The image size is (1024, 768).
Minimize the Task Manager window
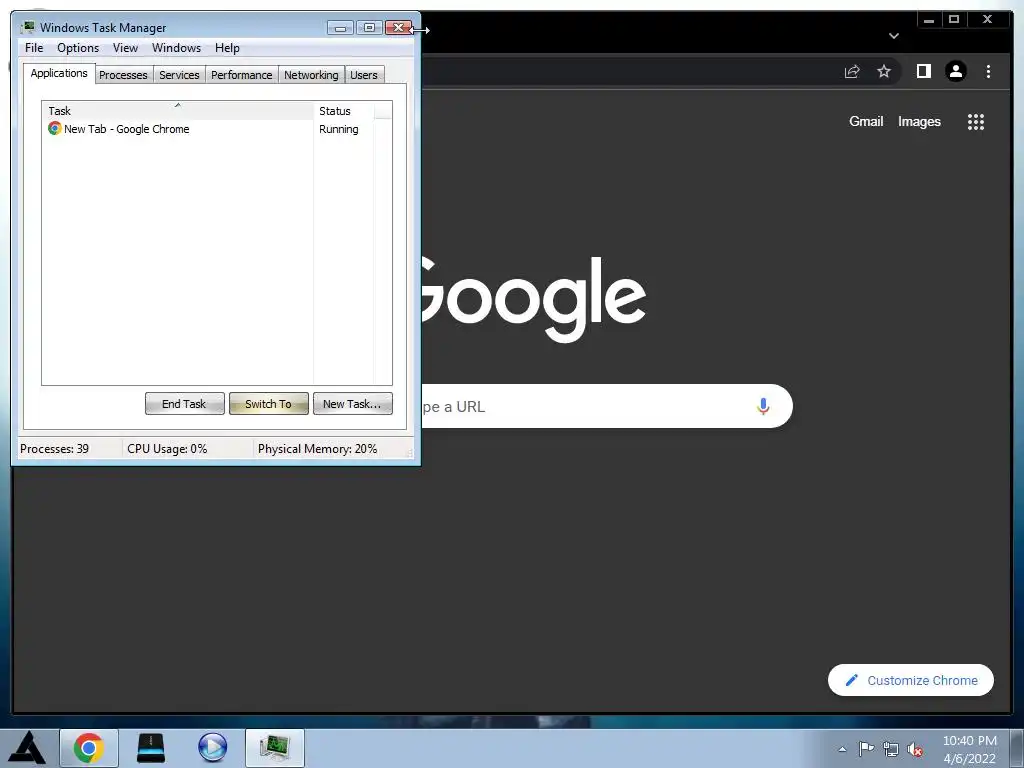340,27
